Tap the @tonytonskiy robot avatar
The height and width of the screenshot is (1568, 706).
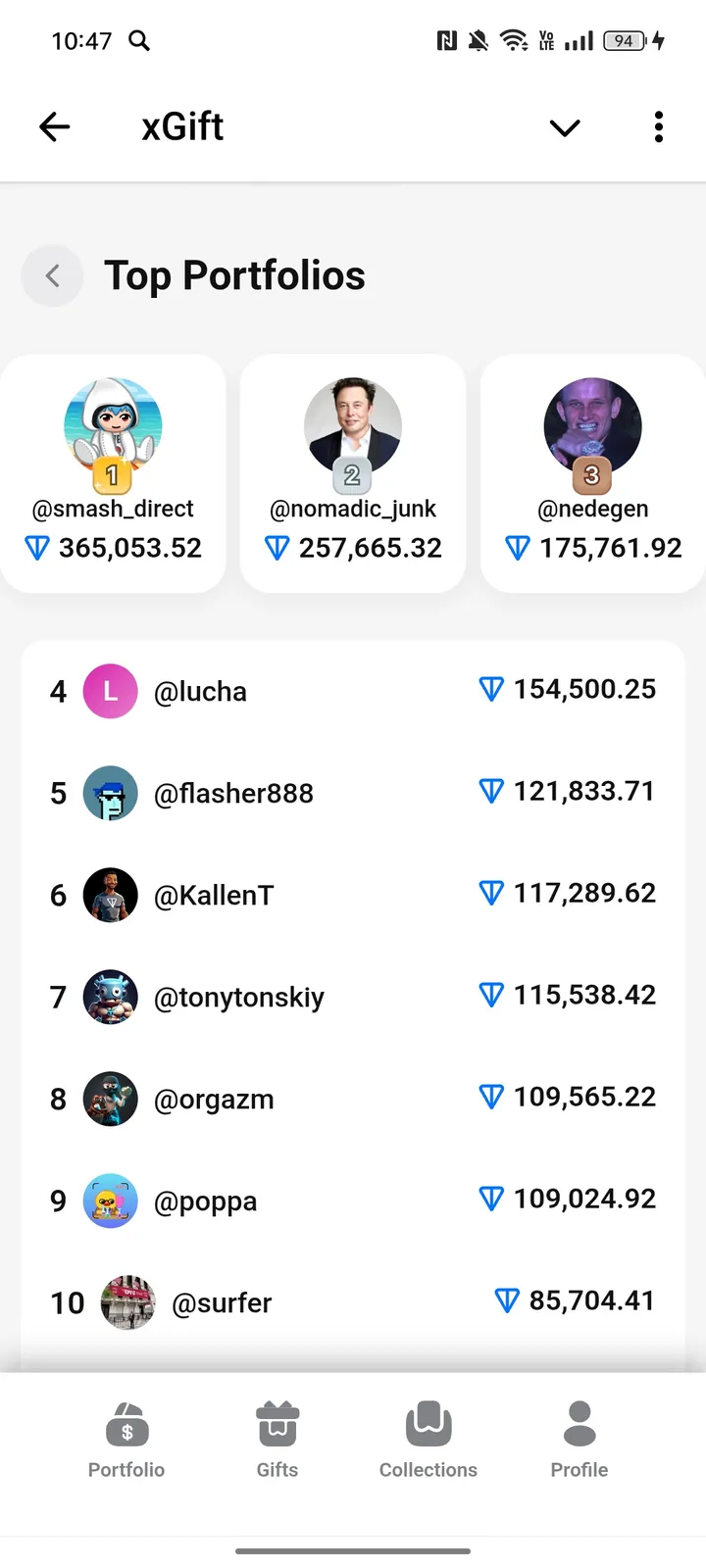111,998
